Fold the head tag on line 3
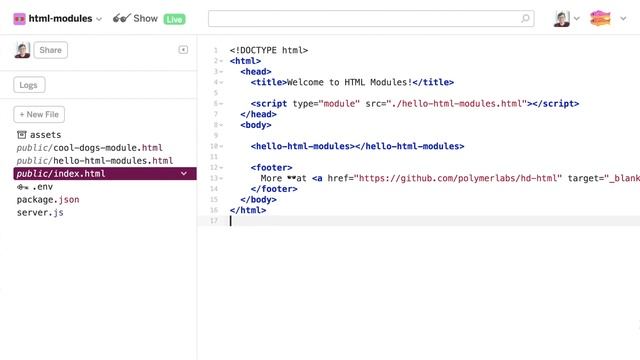640x360 pixels. (x=221, y=72)
